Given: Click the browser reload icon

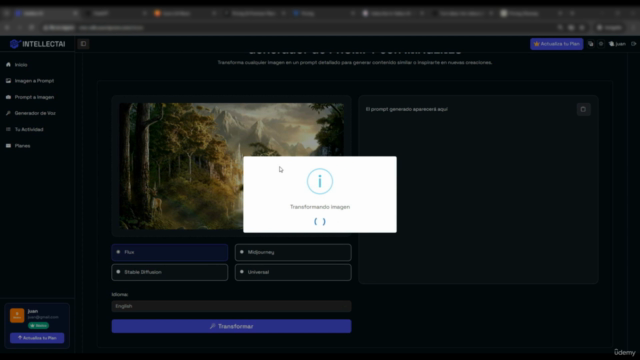Looking at the screenshot, I should [x=31, y=27].
